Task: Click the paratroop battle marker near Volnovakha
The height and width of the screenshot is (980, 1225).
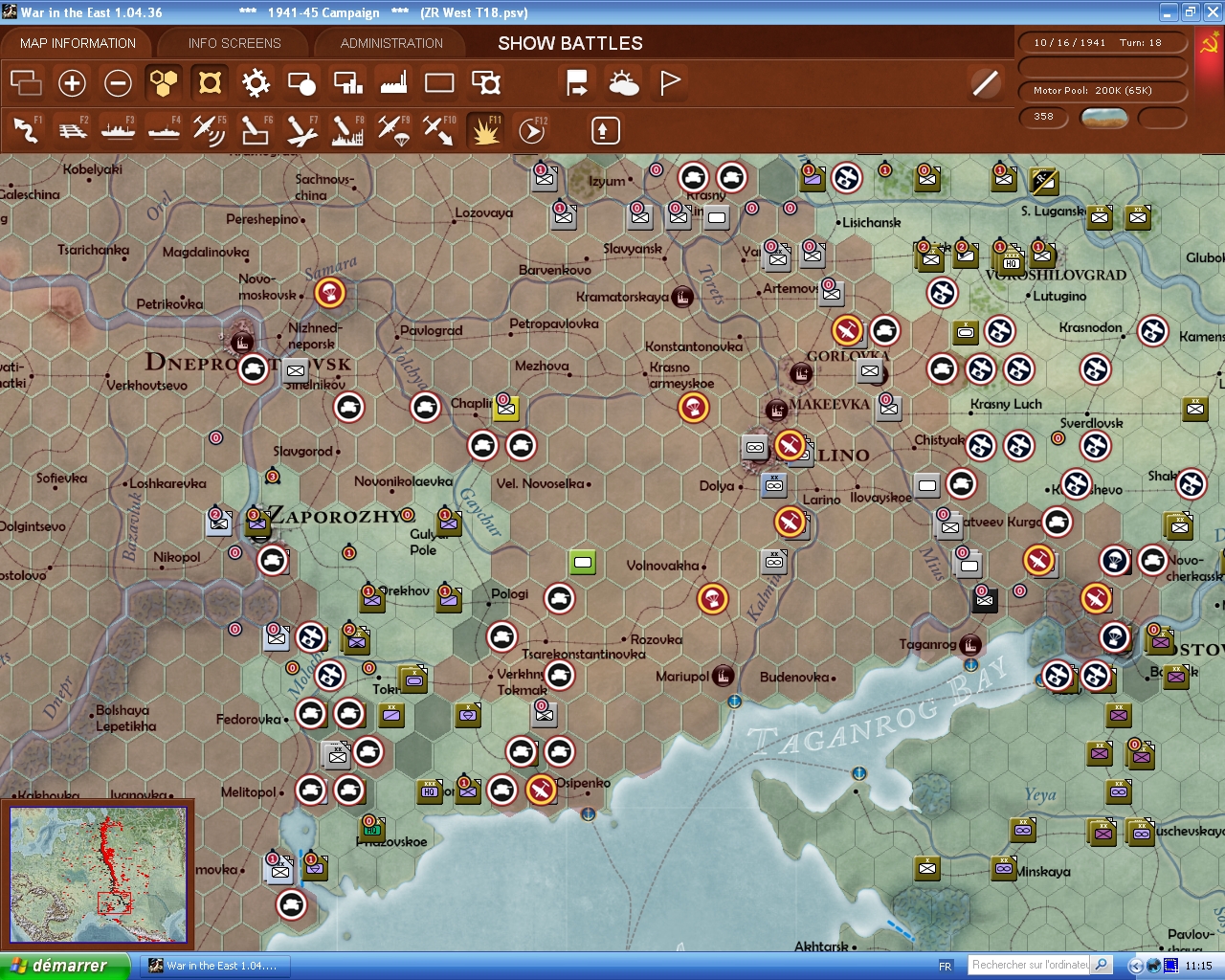Action: tap(712, 599)
